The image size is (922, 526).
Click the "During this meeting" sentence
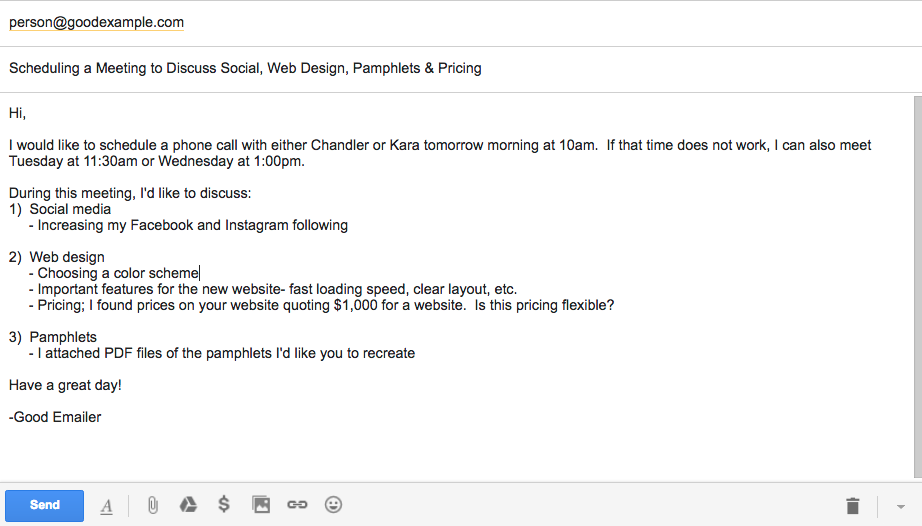130,193
